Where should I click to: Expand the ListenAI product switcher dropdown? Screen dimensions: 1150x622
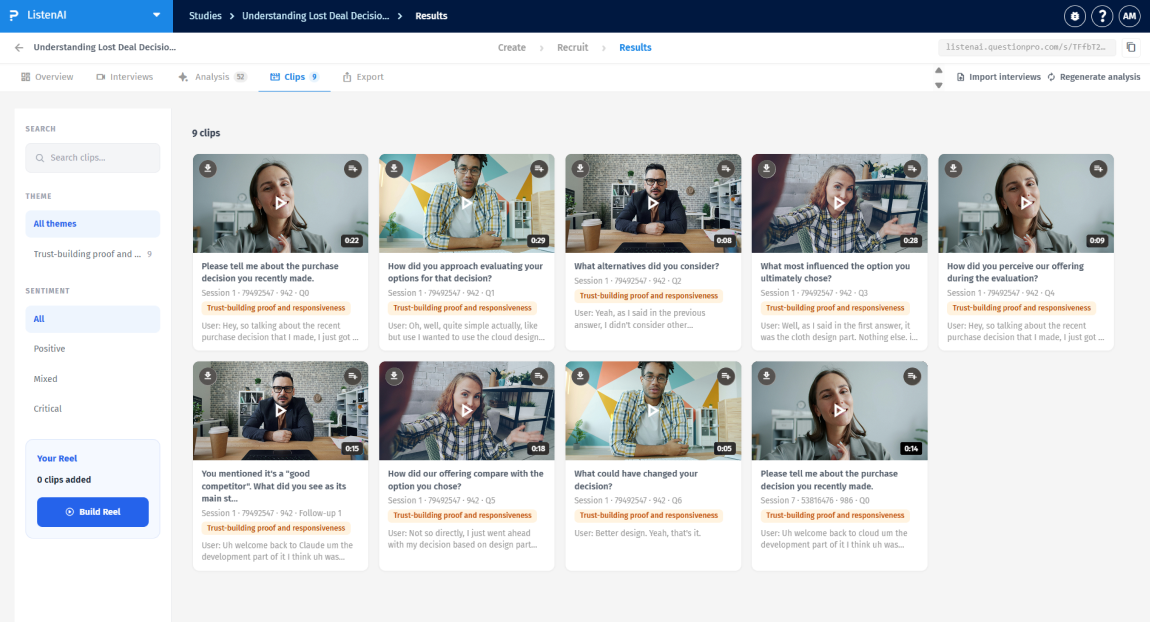point(156,15)
